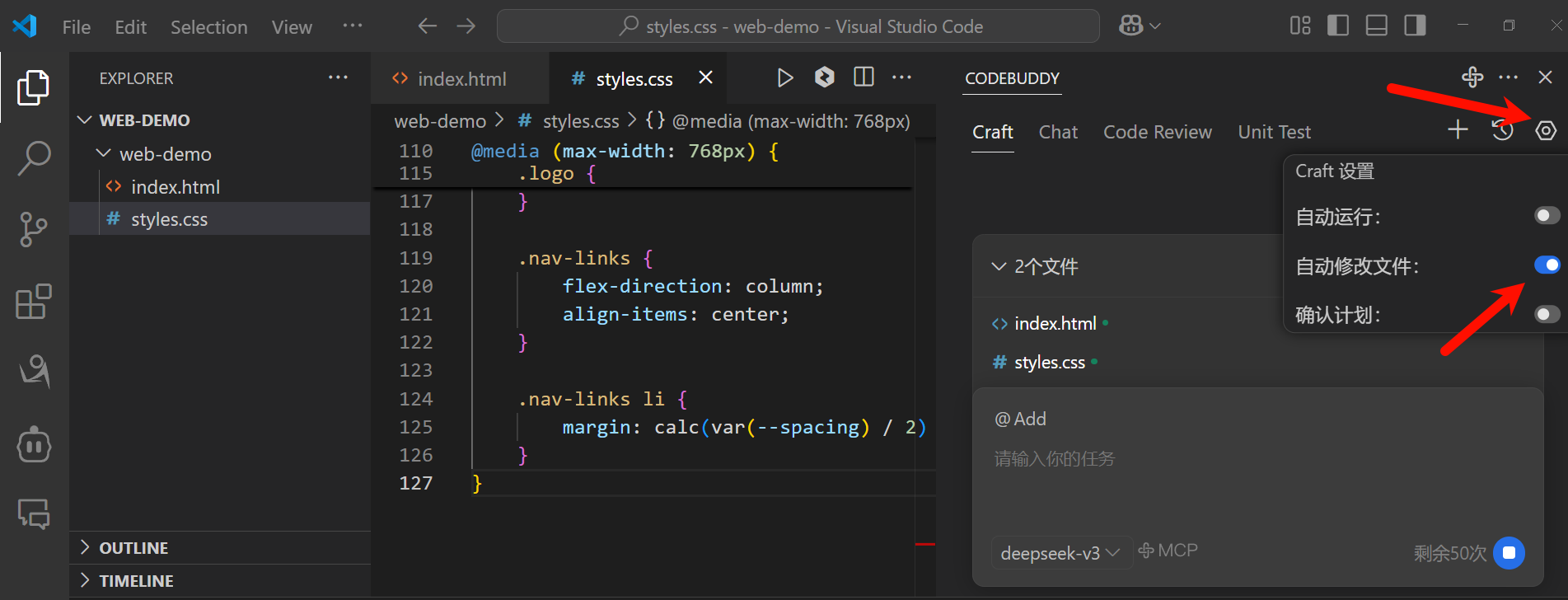
Task: Open the Selection menu
Action: [x=208, y=27]
